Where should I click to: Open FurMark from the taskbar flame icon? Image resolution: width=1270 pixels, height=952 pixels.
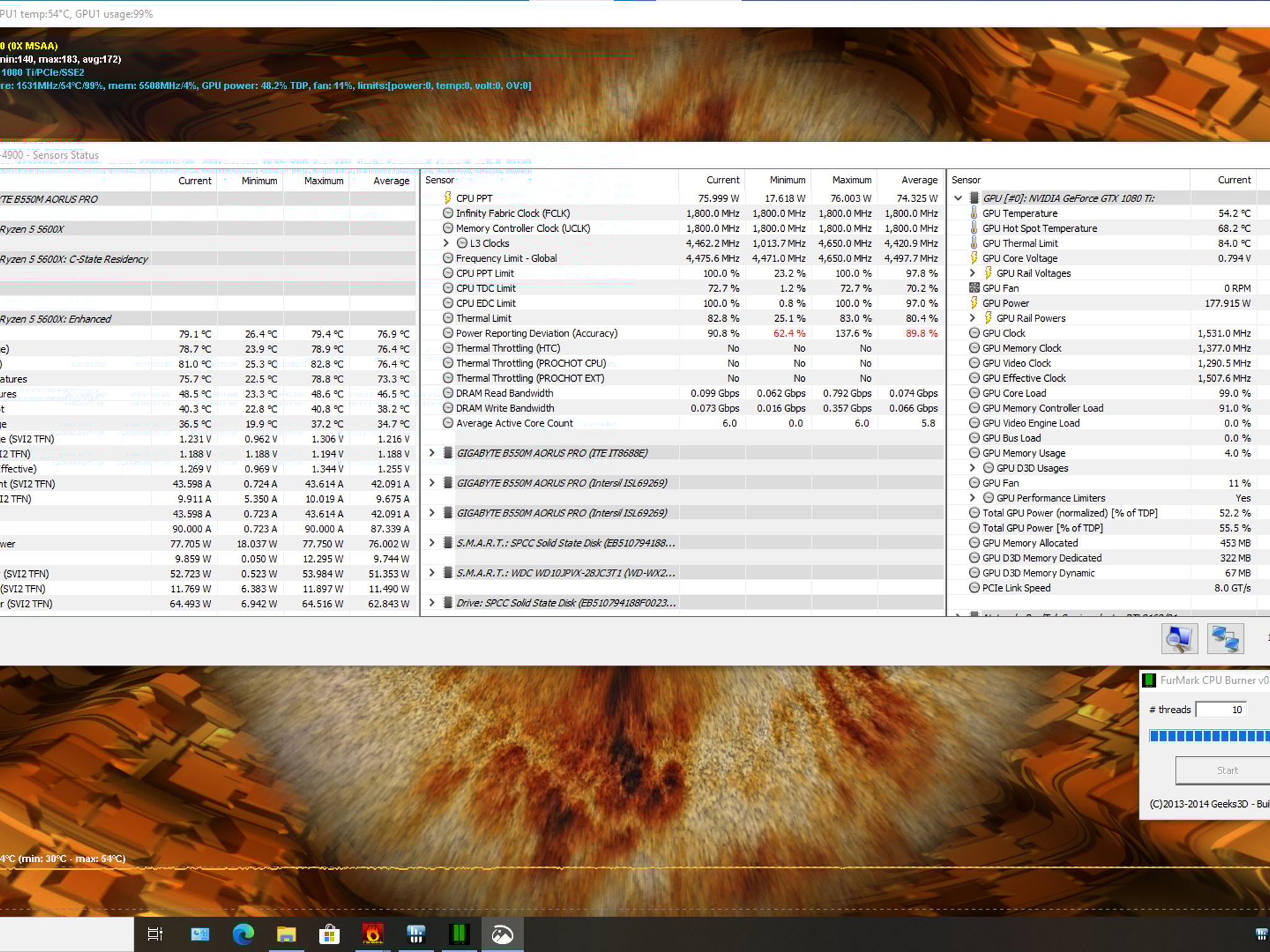[x=373, y=934]
